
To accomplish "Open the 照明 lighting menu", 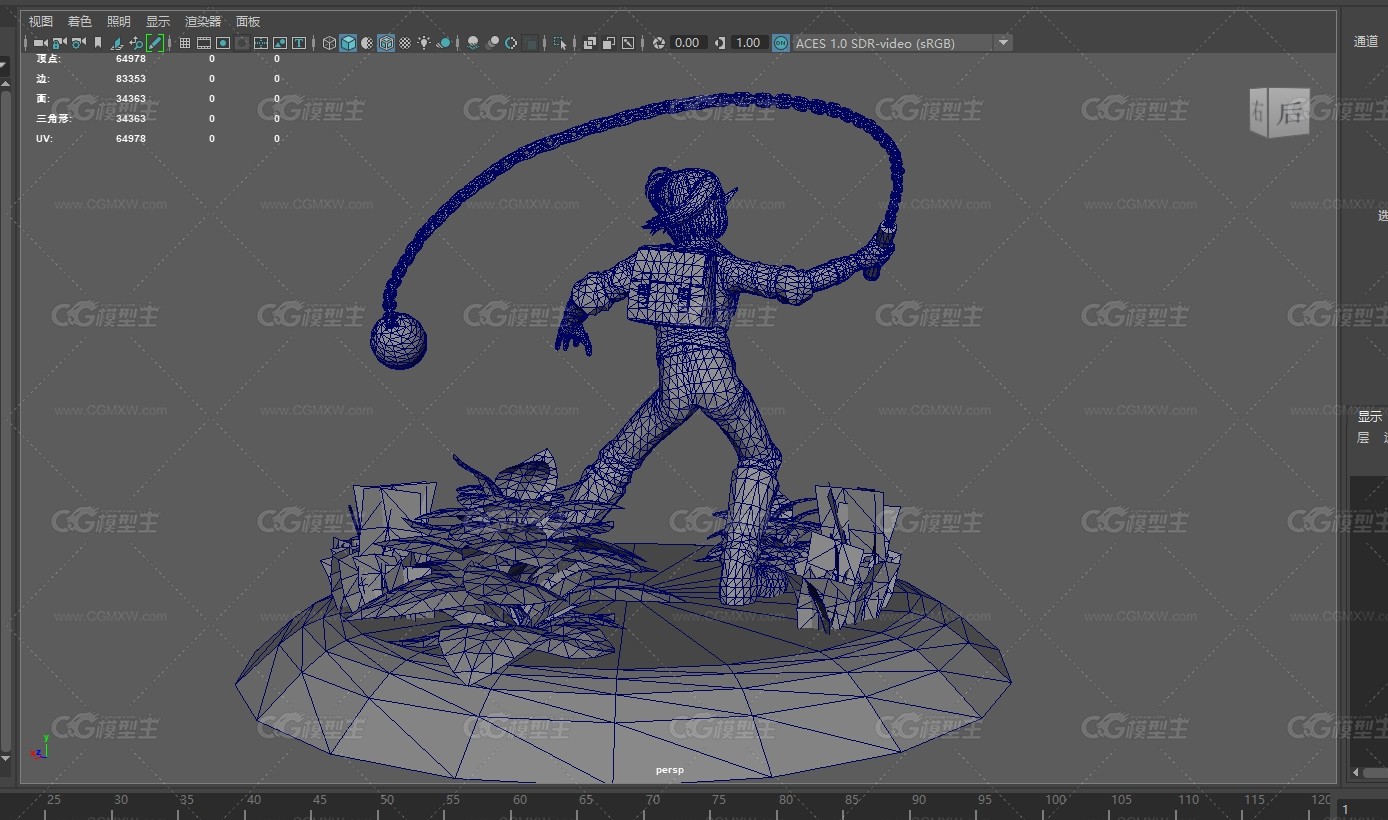I will (x=119, y=21).
